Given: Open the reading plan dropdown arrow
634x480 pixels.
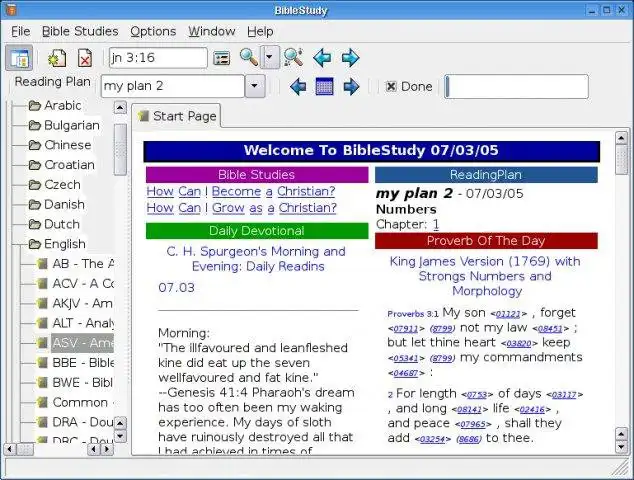Looking at the screenshot, I should (255, 86).
